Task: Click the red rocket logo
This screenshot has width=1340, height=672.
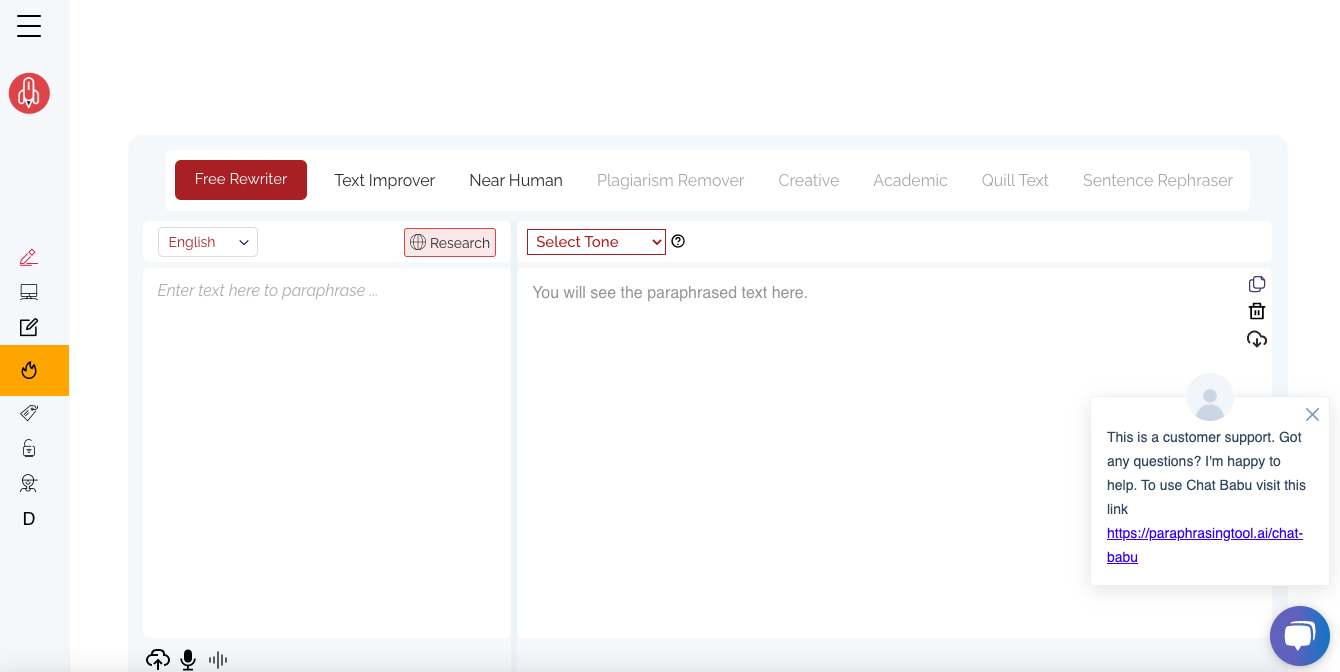Action: coord(29,93)
